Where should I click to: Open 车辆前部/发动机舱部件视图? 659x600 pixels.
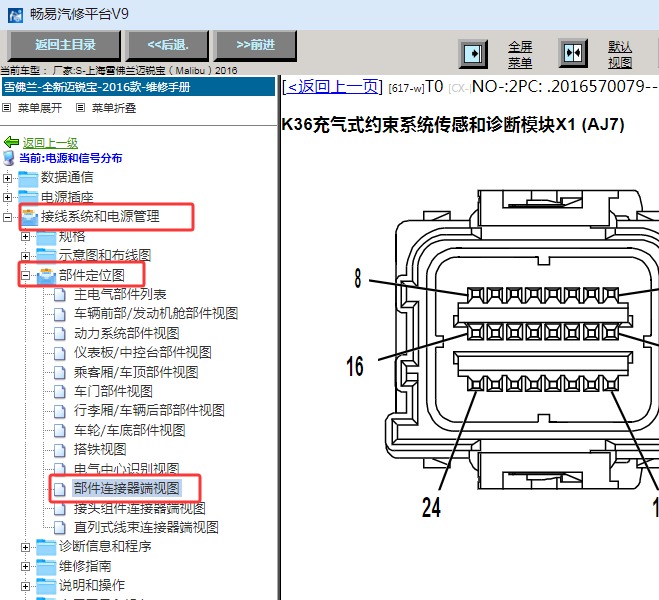tap(156, 313)
